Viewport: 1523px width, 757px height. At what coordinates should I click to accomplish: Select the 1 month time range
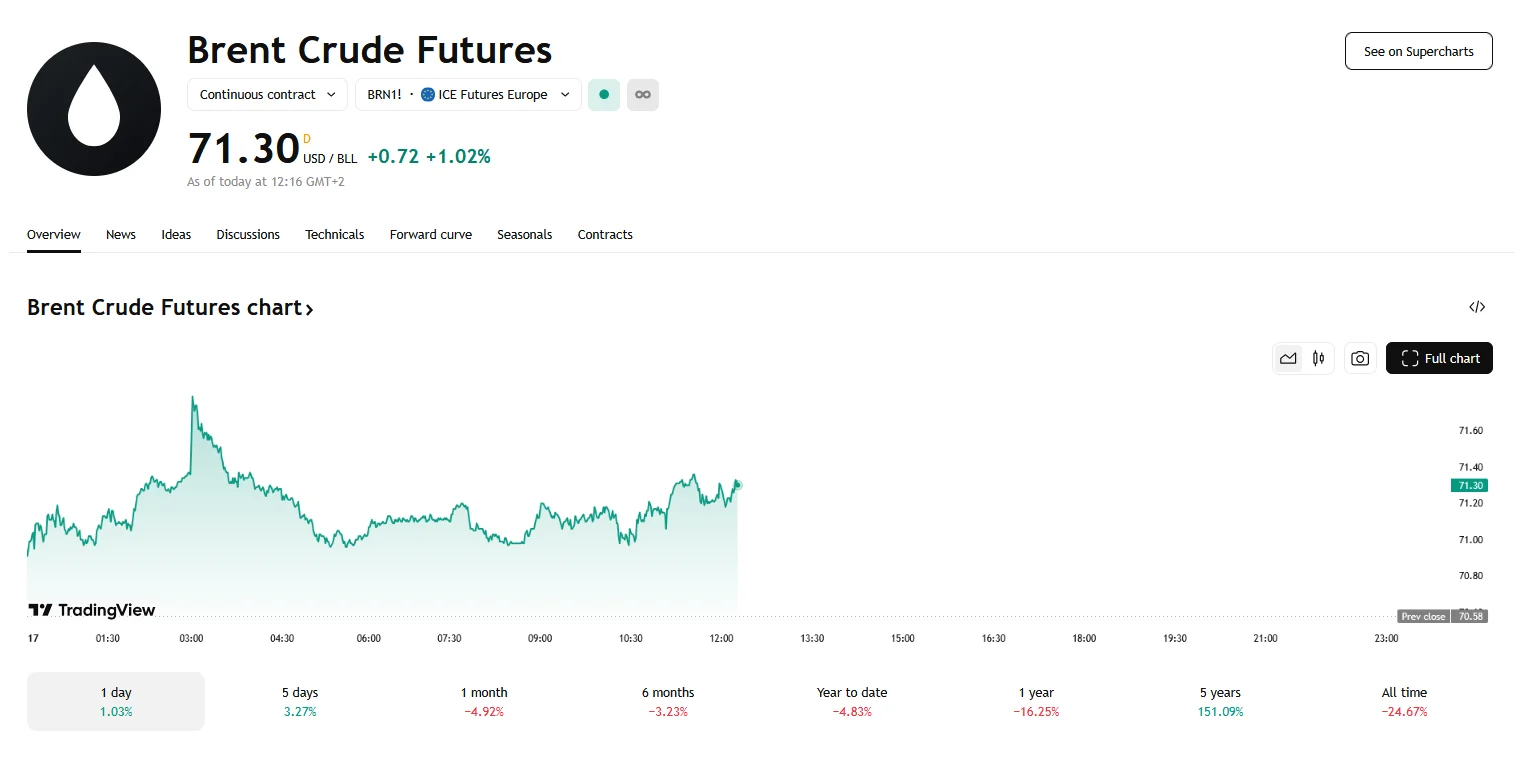click(x=484, y=701)
